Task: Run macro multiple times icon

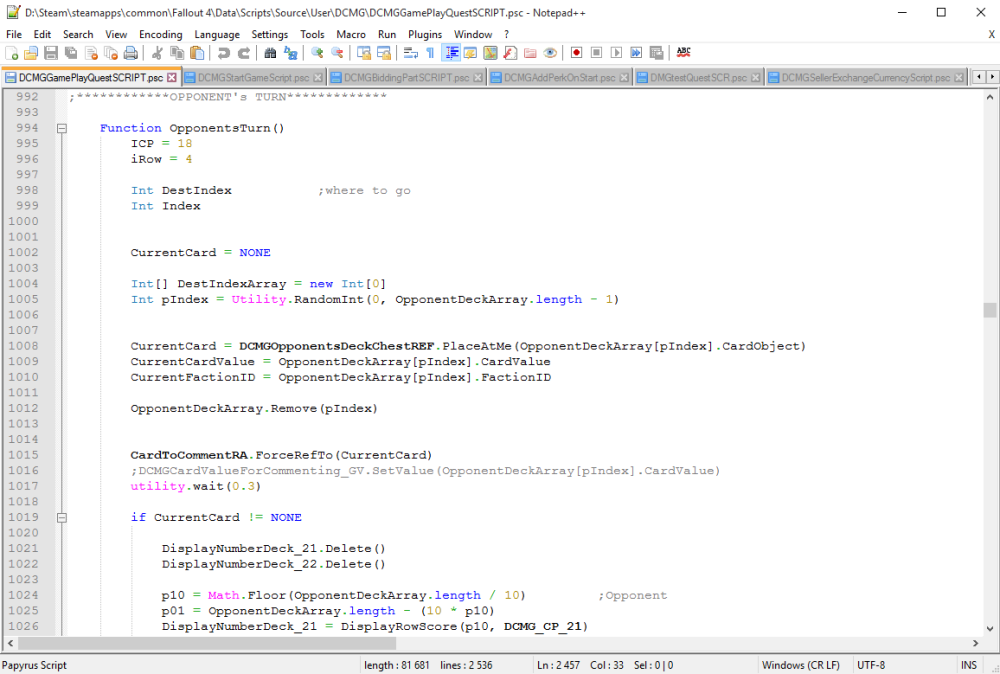Action: pos(636,53)
